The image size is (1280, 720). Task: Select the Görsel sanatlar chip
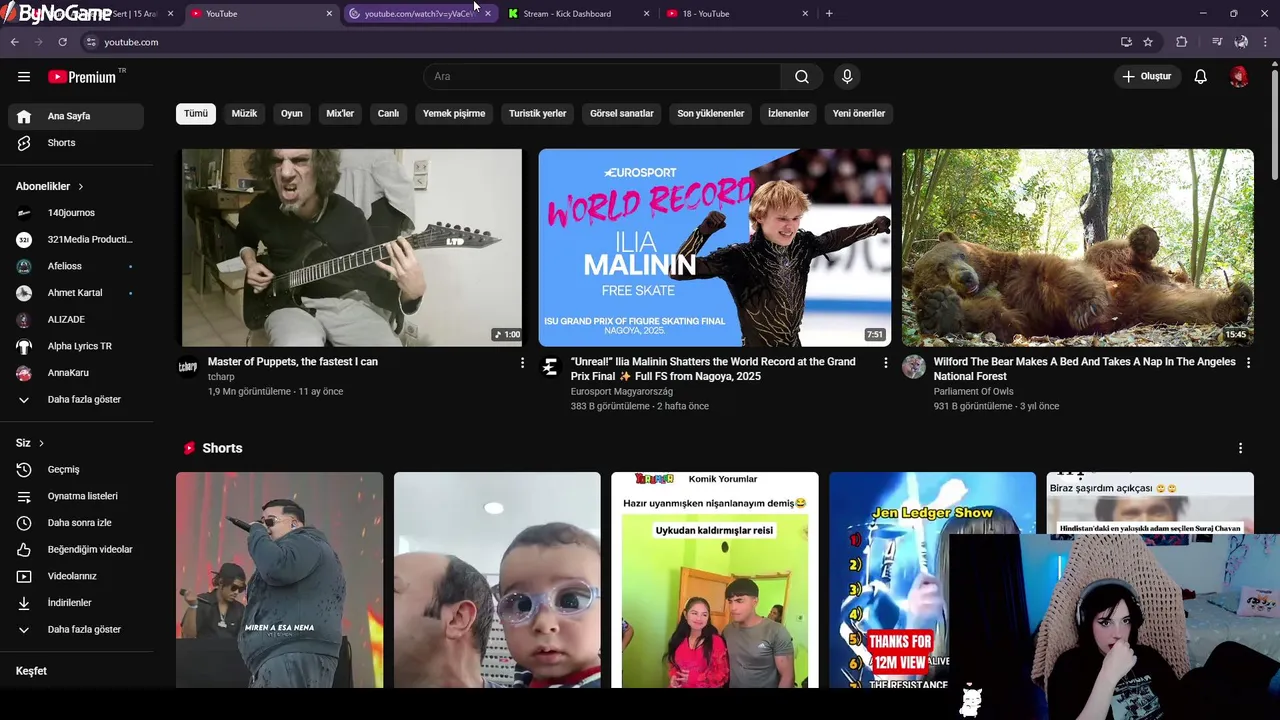click(622, 114)
